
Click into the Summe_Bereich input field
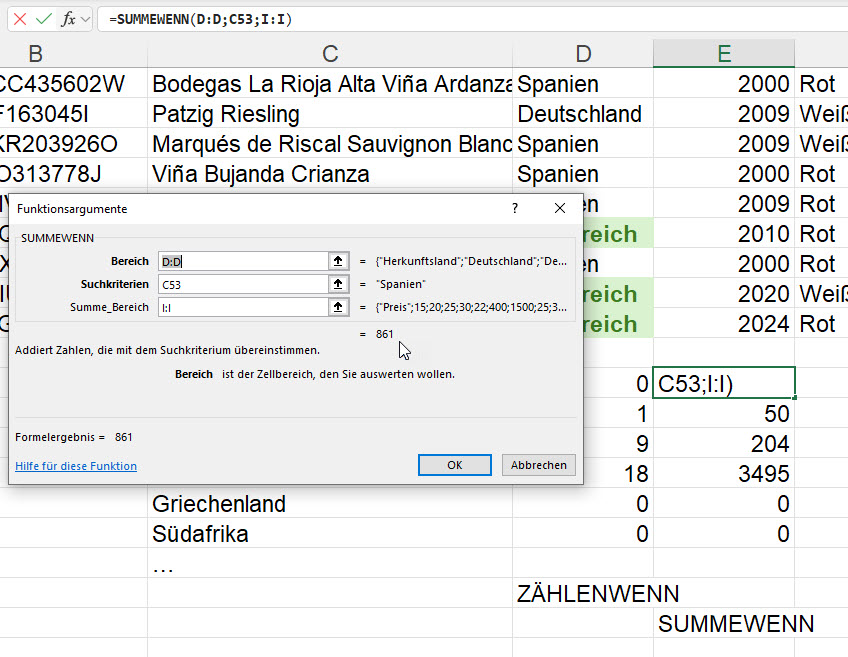[242, 307]
